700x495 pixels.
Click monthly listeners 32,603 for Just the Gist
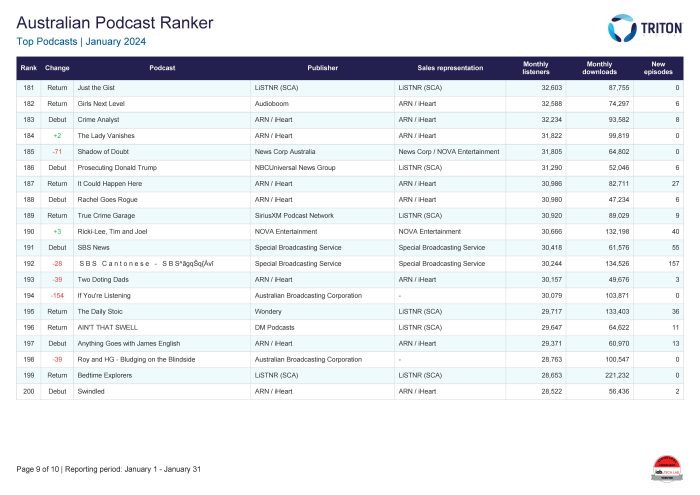pyautogui.click(x=552, y=88)
